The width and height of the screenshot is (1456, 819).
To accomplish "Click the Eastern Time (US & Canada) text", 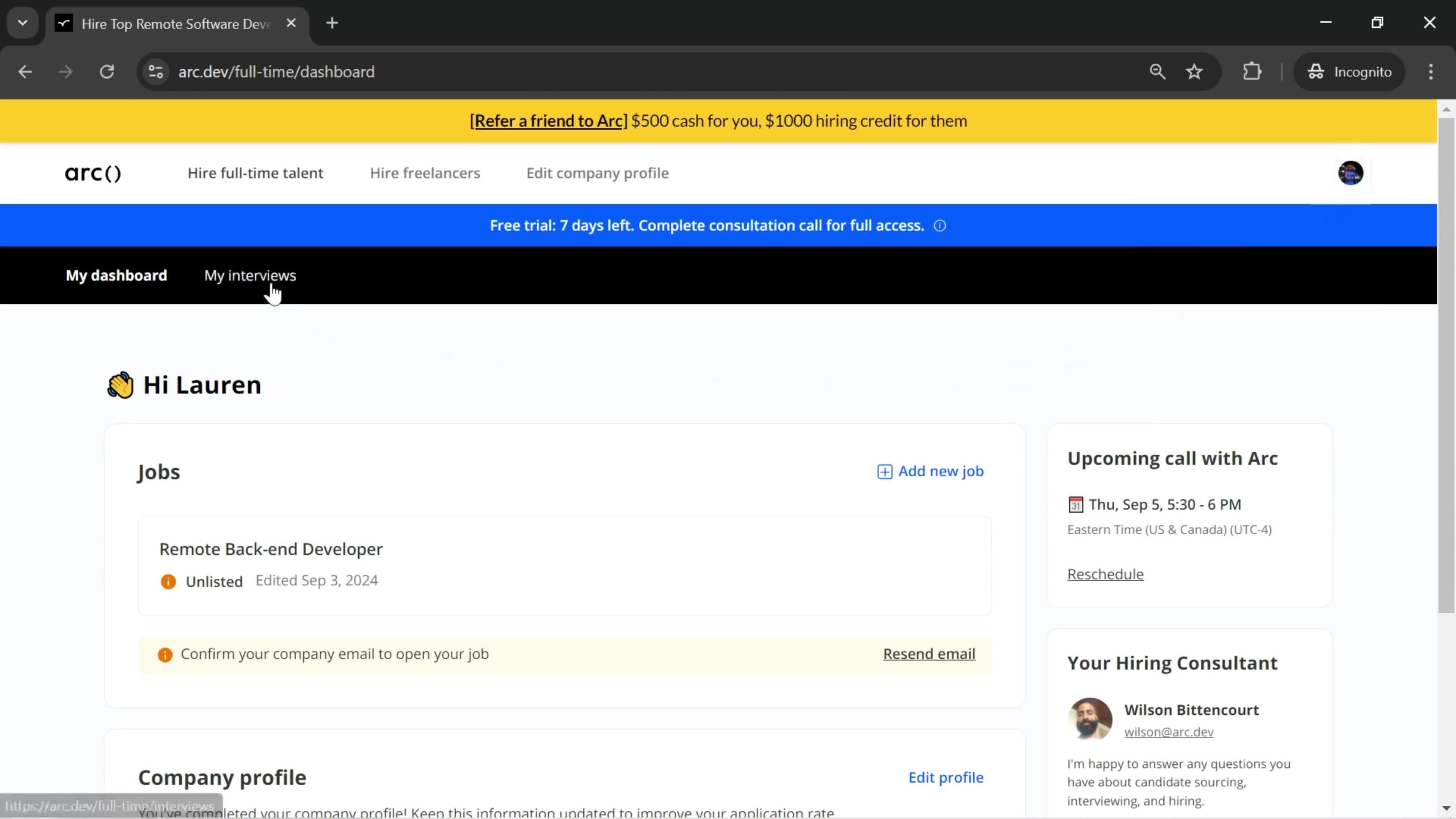I will (1169, 530).
